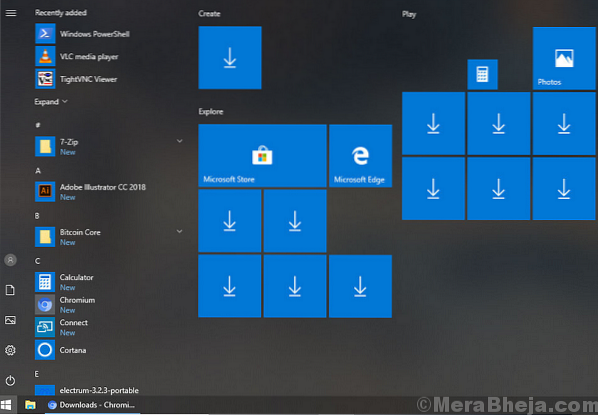Open electrum-3.2.3-portable entry

coord(109,390)
